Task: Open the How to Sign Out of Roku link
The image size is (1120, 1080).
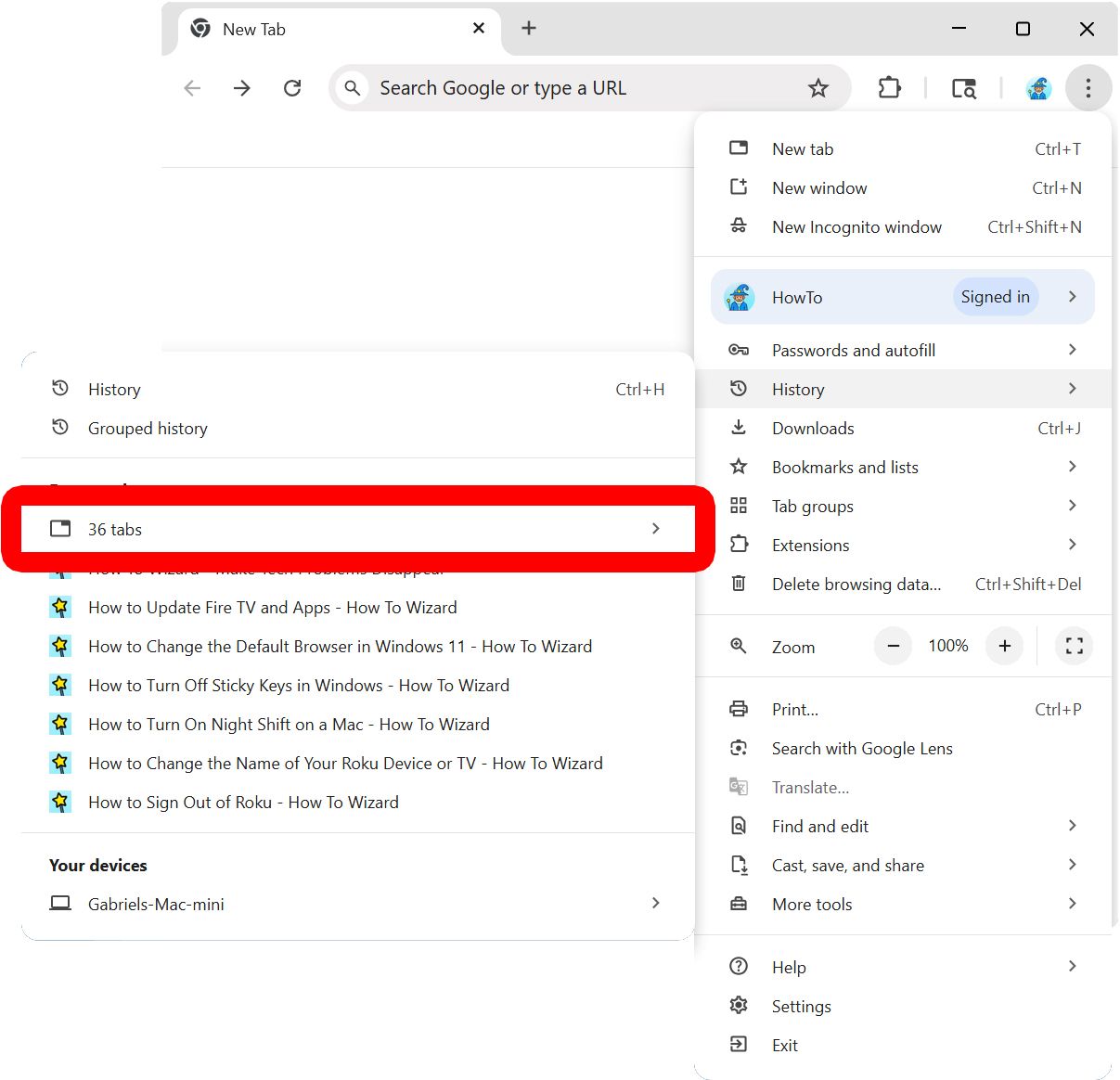Action: [243, 802]
